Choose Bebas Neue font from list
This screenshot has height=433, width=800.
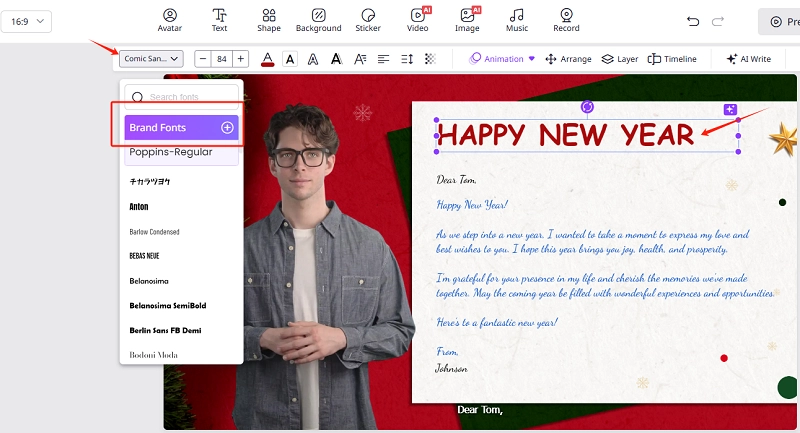[144, 256]
